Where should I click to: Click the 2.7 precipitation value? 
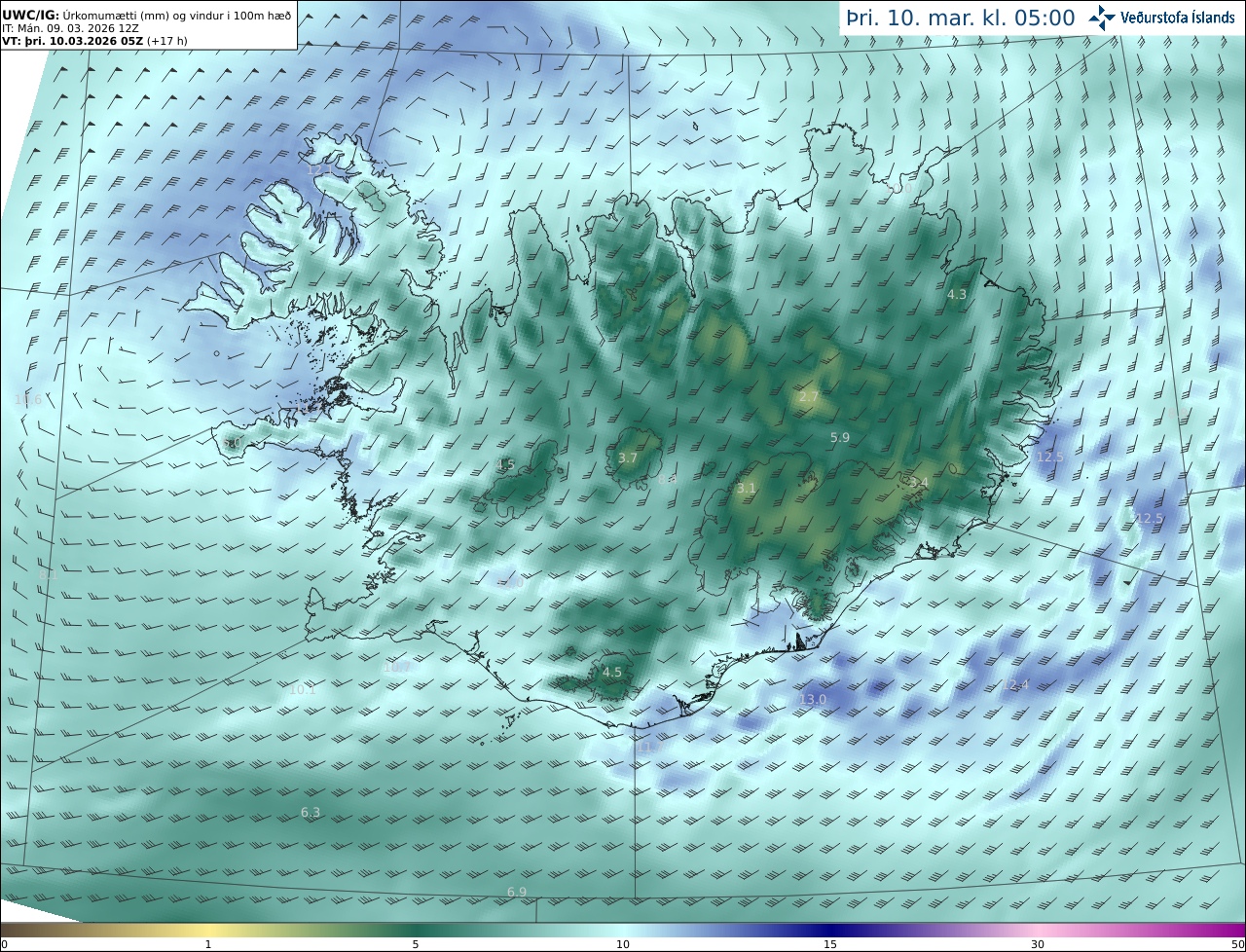808,397
